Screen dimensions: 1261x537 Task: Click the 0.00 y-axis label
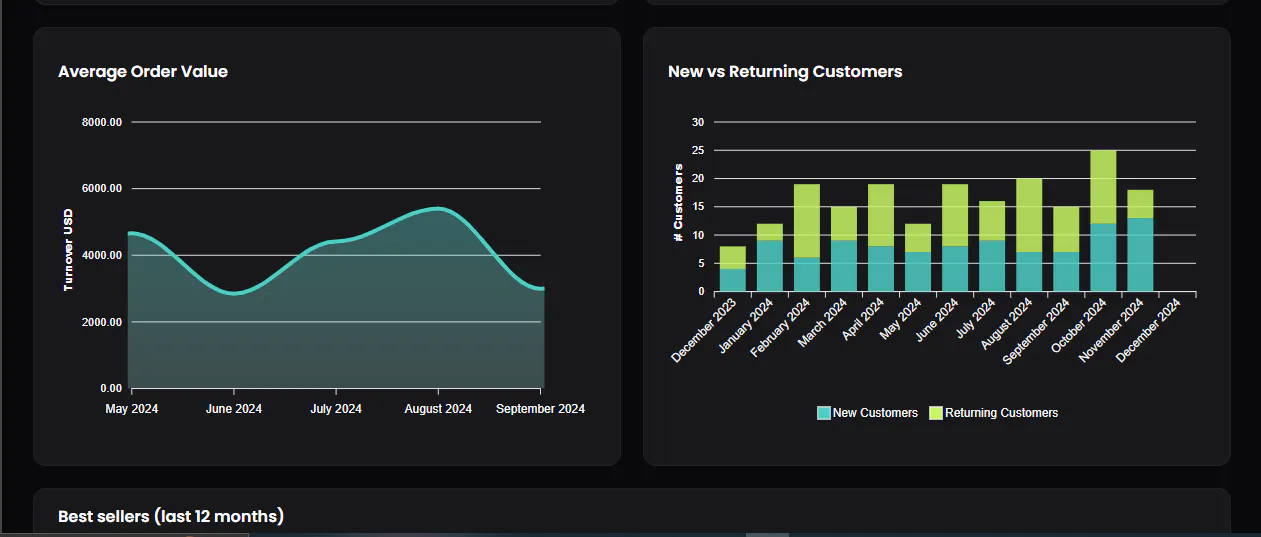coord(111,388)
